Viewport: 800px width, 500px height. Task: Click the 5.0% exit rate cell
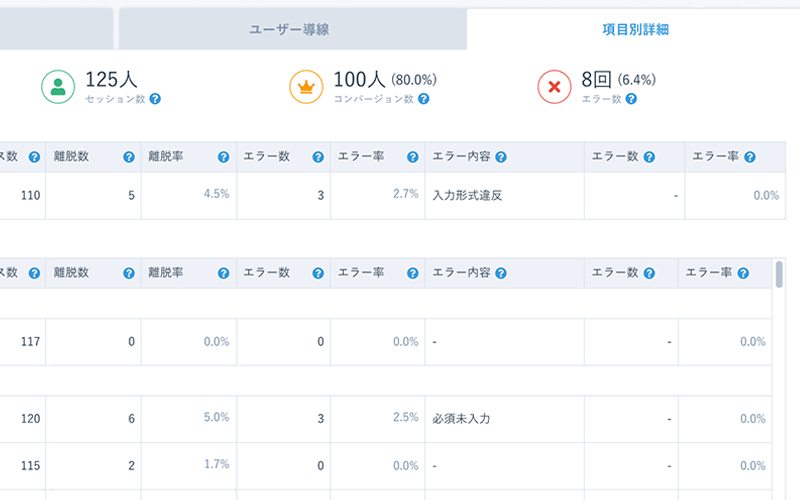(216, 418)
